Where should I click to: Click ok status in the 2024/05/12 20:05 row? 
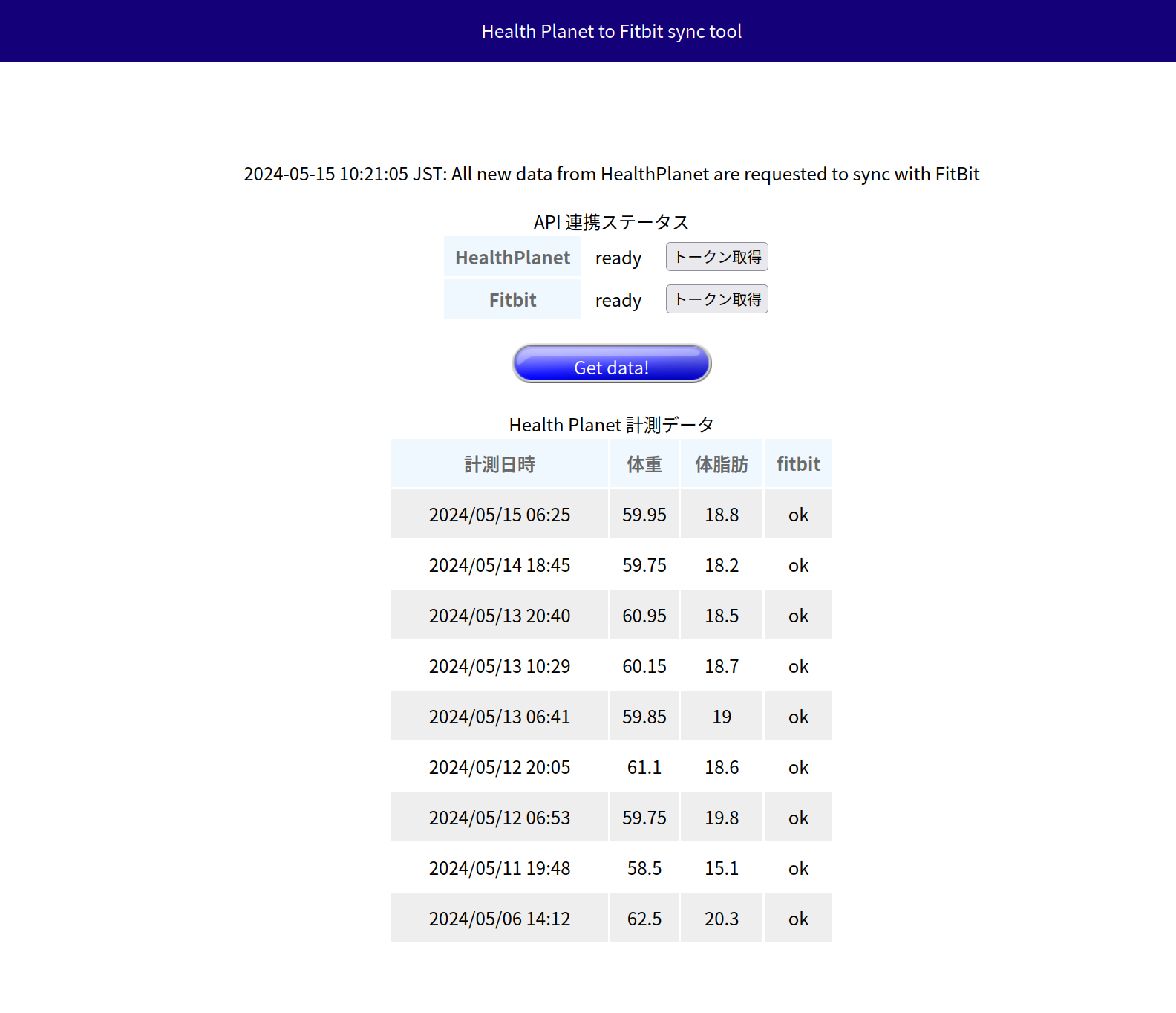coord(798,766)
